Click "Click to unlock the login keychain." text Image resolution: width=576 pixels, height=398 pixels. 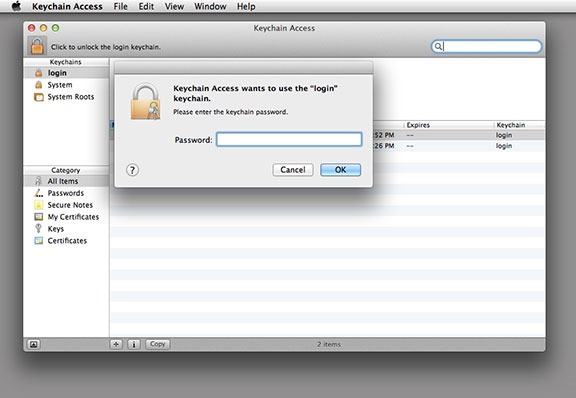(x=106, y=47)
